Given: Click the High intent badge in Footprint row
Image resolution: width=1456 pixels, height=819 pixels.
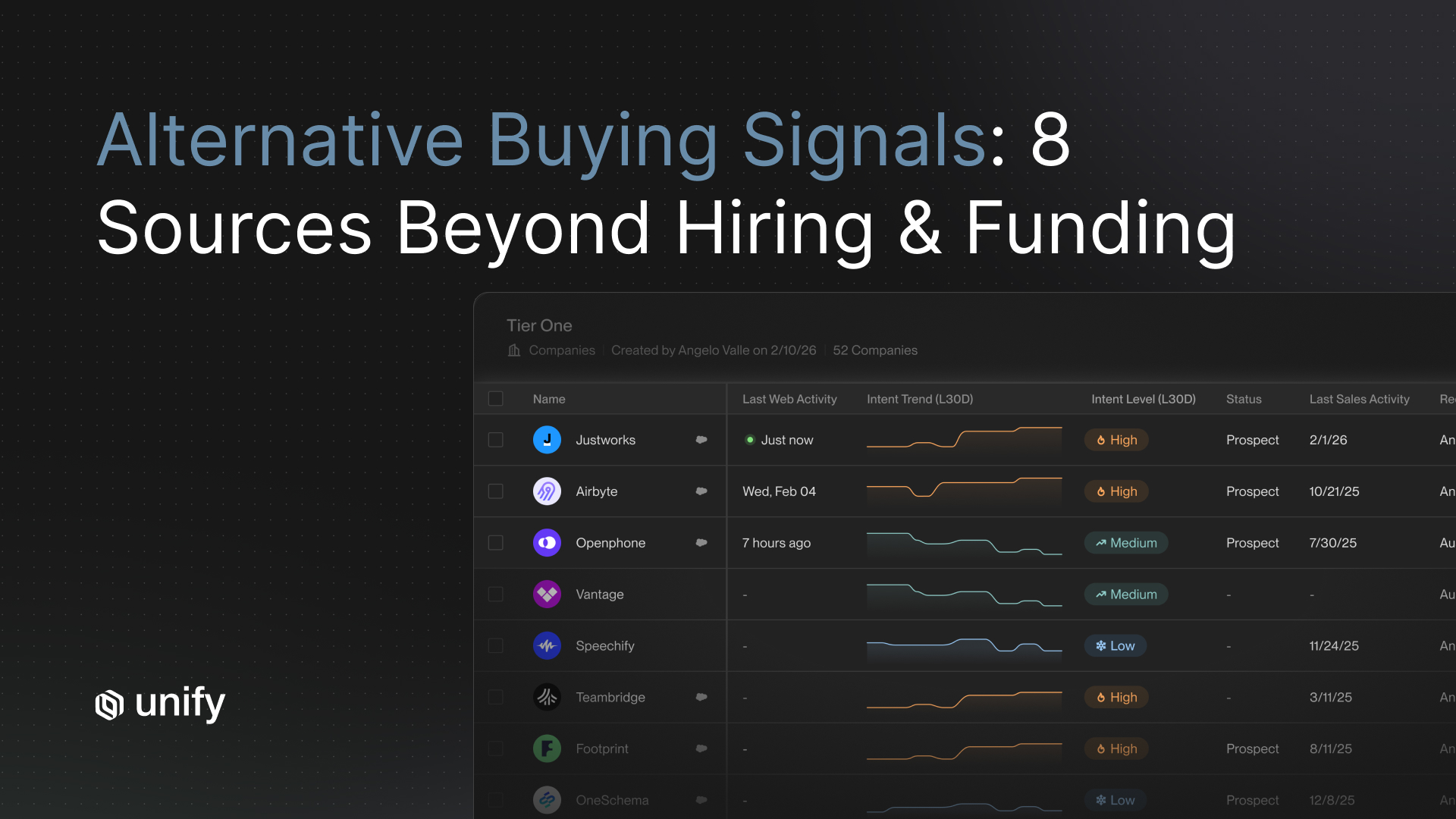Looking at the screenshot, I should coord(1116,748).
